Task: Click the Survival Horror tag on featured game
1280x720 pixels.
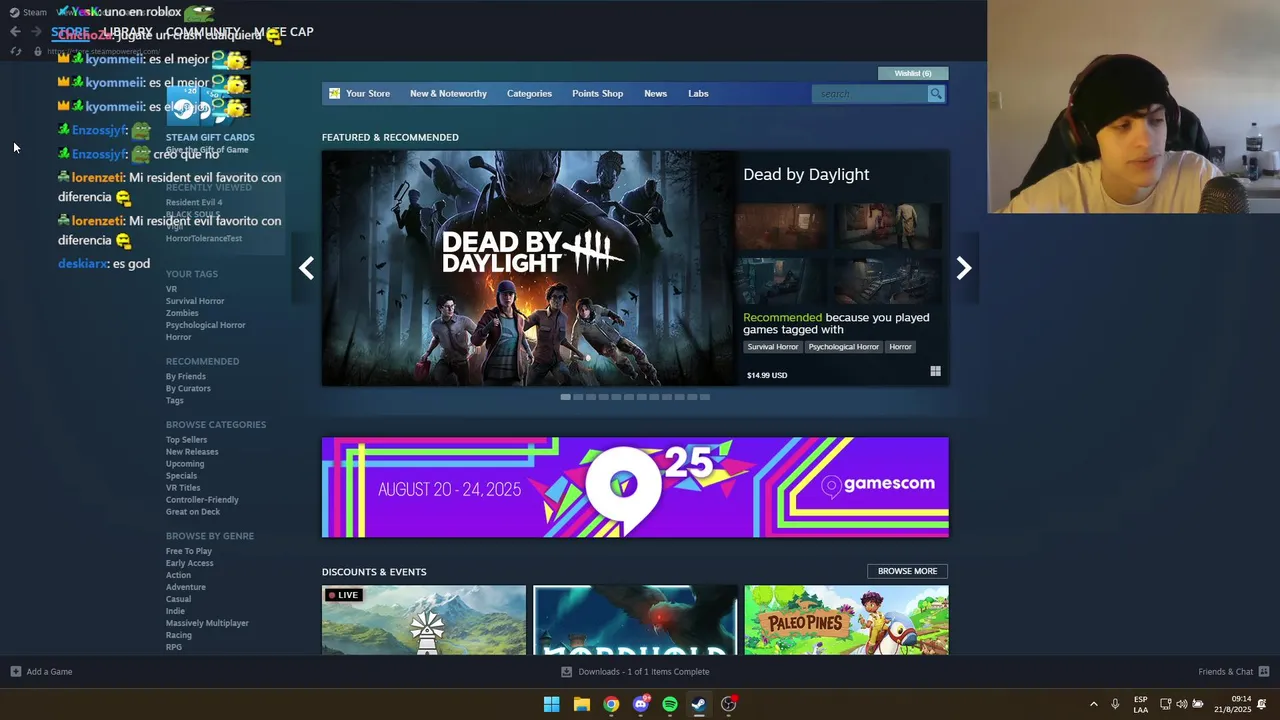Action: tap(773, 347)
